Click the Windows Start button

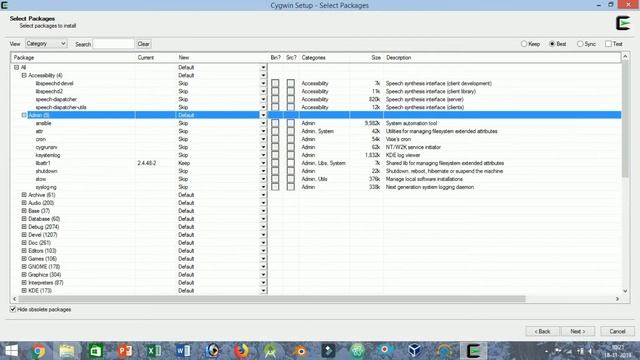point(11,351)
